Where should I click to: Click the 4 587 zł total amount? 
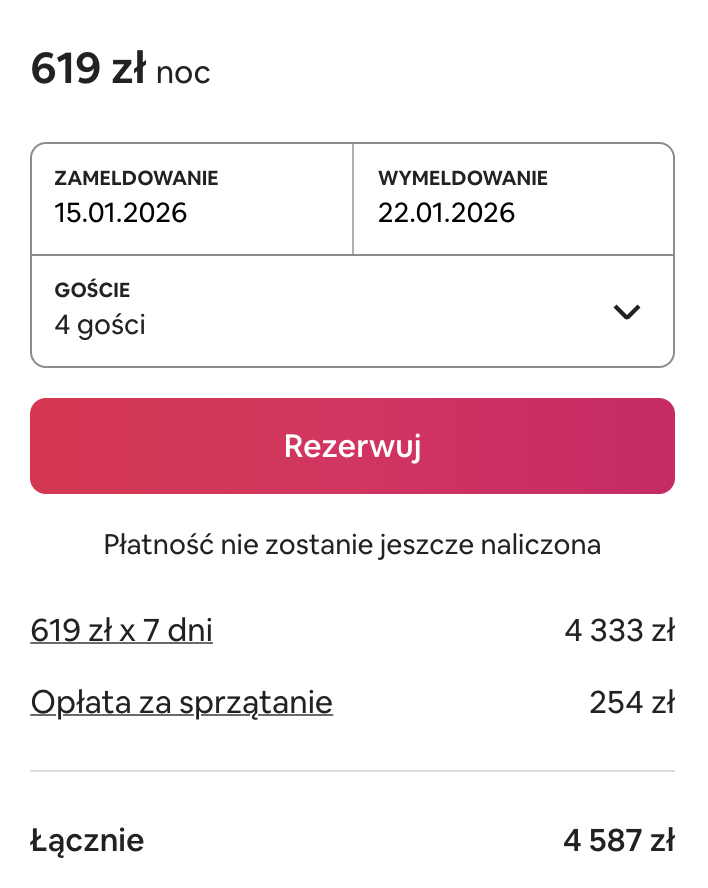(619, 840)
